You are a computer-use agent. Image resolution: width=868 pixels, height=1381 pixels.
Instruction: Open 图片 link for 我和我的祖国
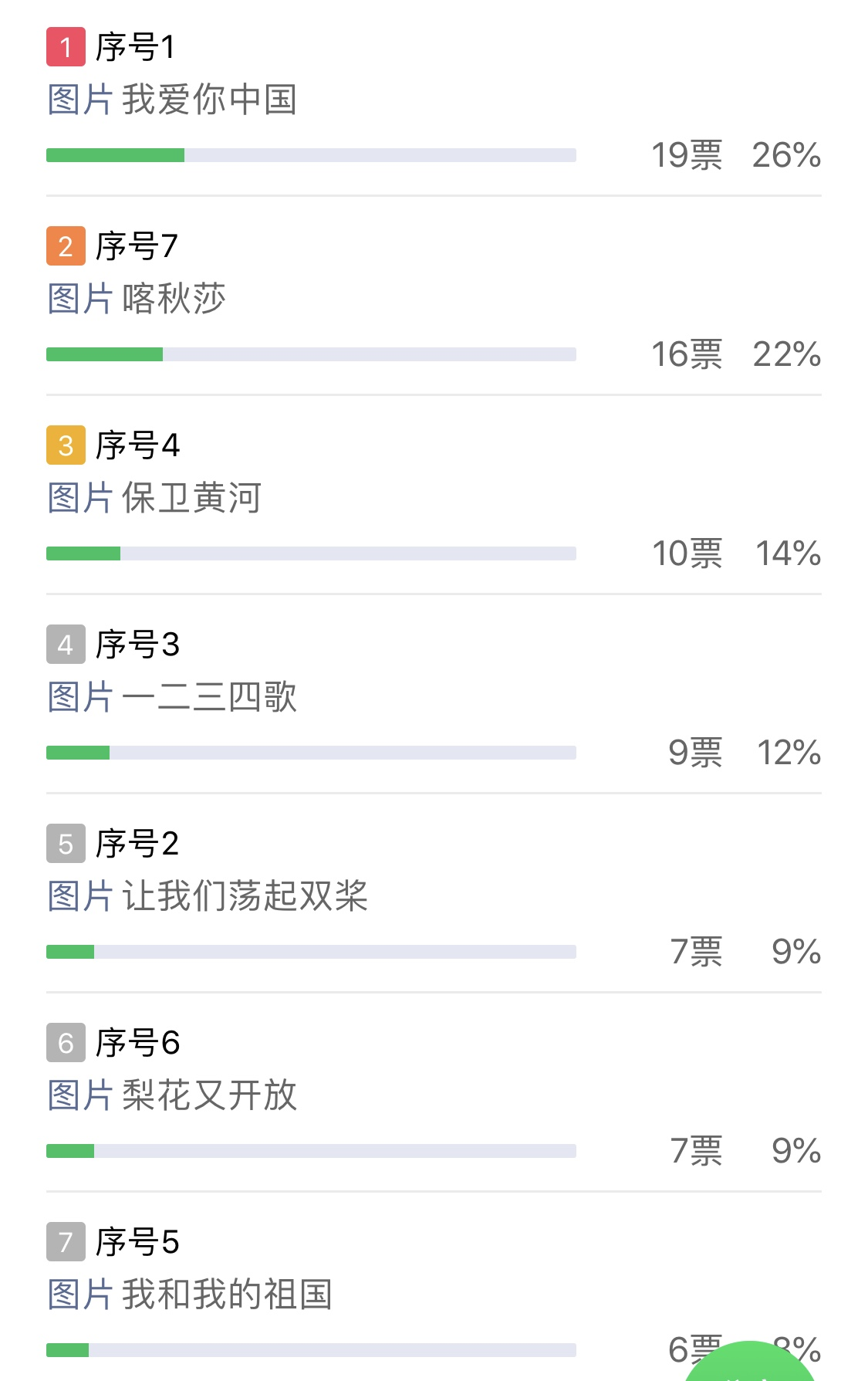80,1295
